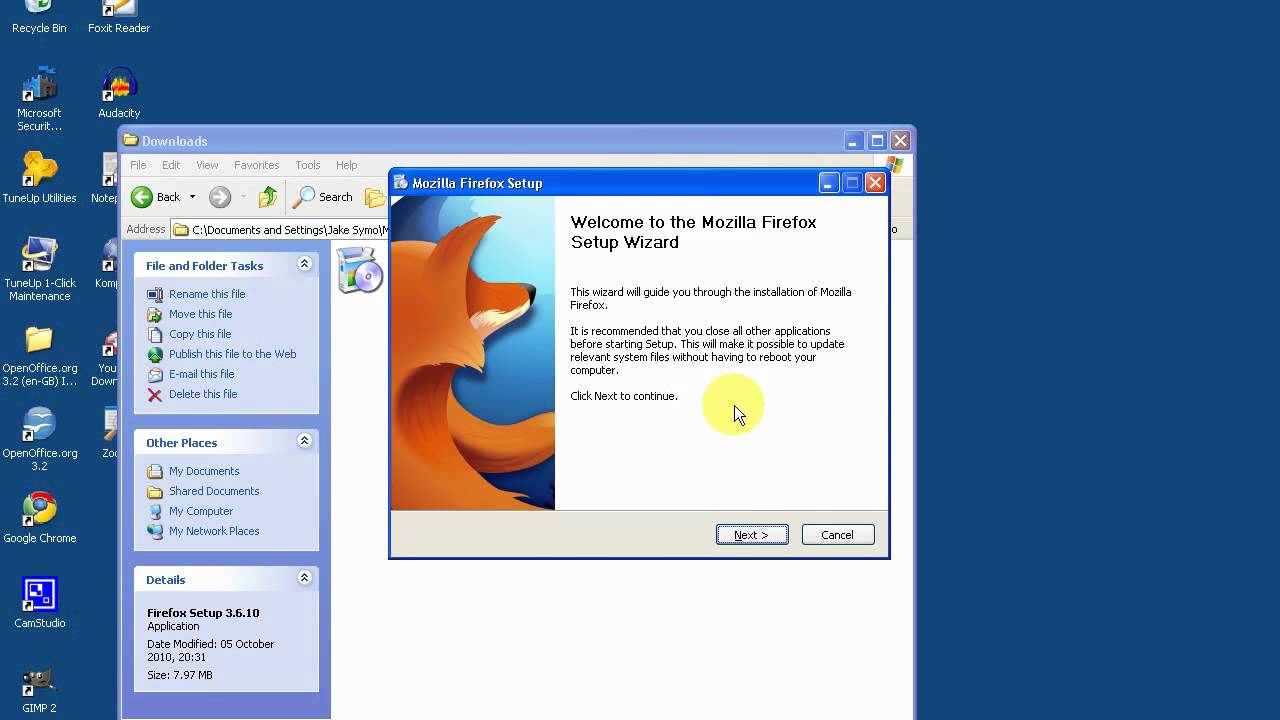Click the Forward arrow in Downloads toolbar
The height and width of the screenshot is (720, 1280).
(220, 197)
